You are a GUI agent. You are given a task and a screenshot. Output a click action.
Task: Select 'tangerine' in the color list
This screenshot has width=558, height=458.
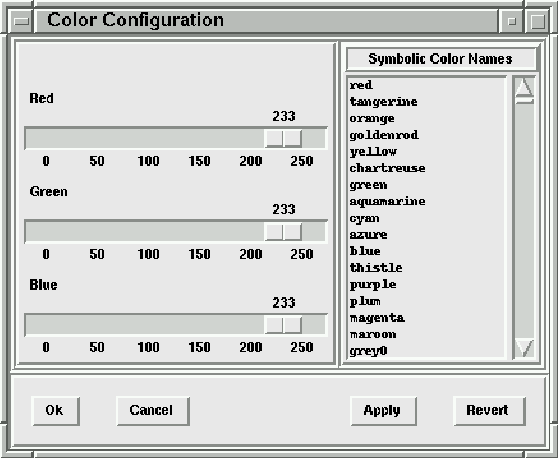click(x=426, y=102)
